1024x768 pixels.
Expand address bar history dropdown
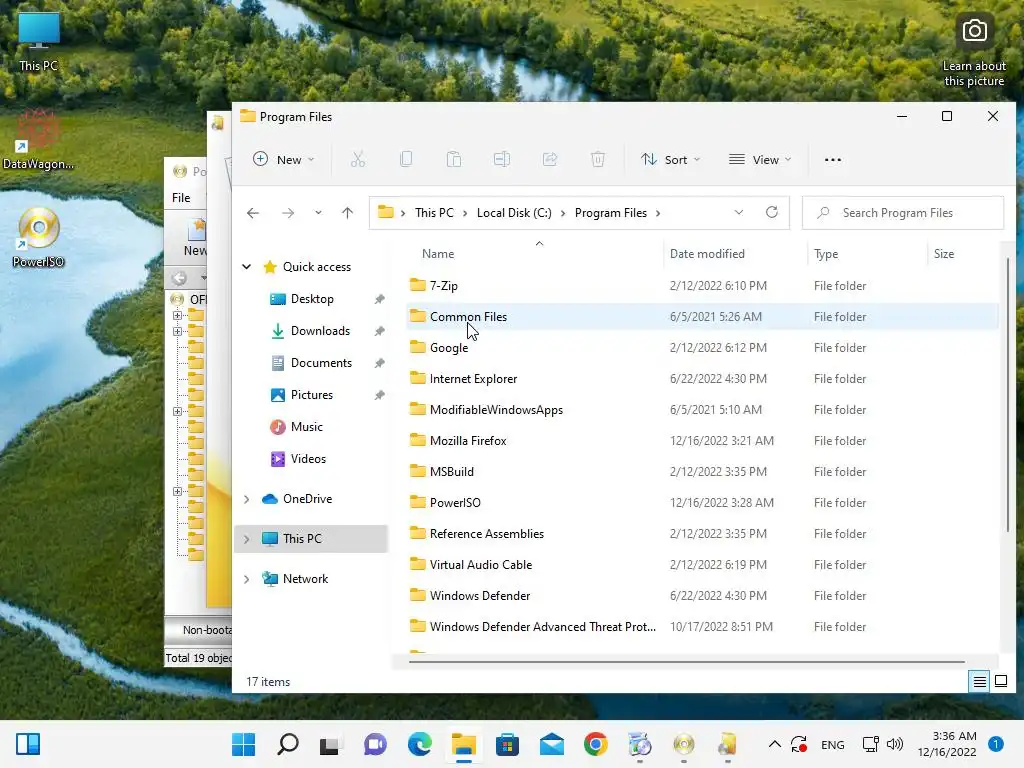(x=739, y=212)
